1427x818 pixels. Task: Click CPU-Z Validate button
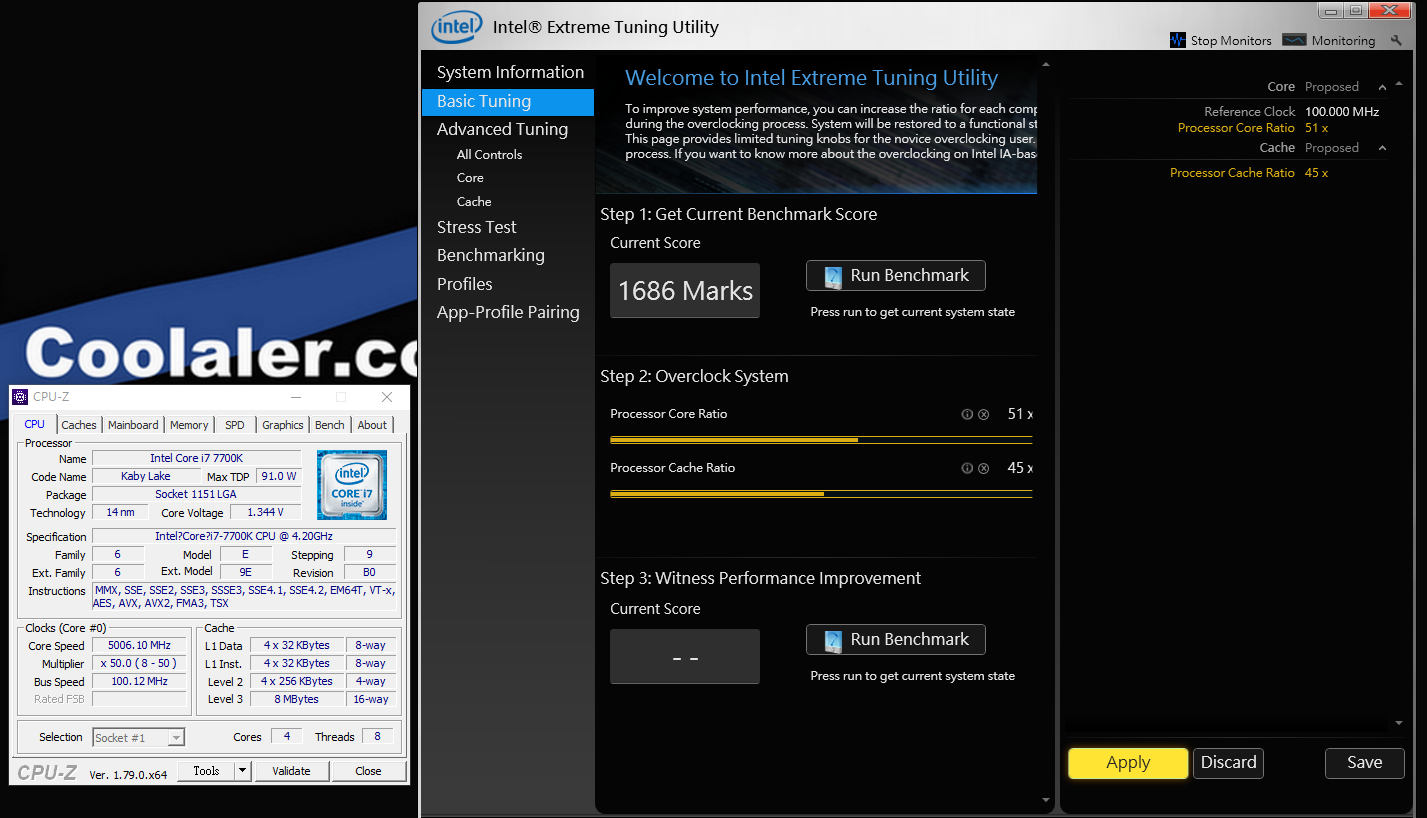coord(291,771)
